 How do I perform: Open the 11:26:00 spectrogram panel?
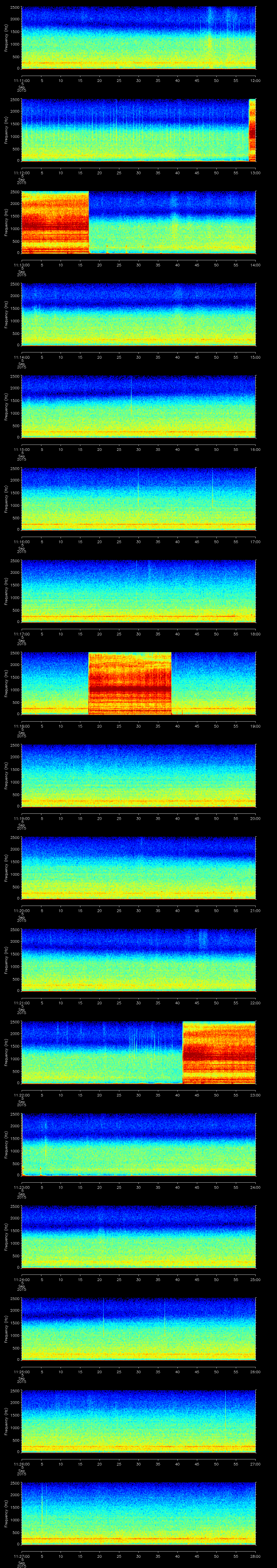(x=138, y=1421)
